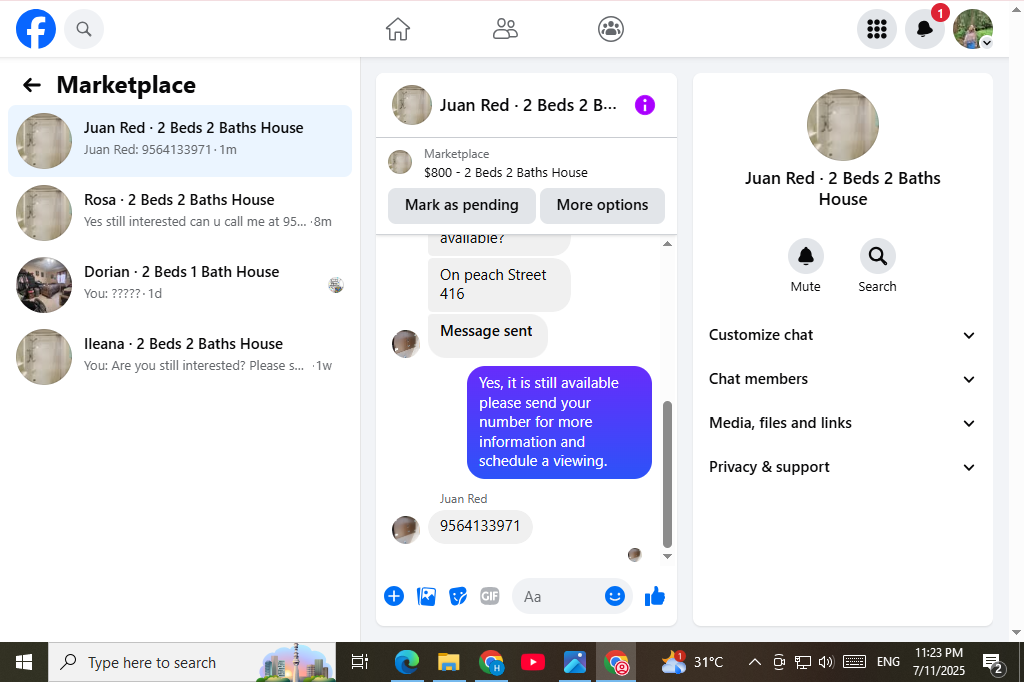This screenshot has height=682, width=1024.
Task: Open the emoji picker smiley
Action: click(615, 596)
